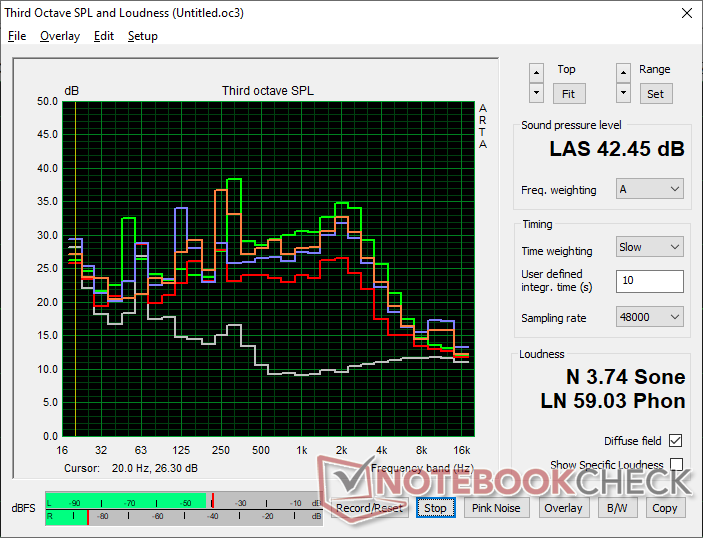
Task: Click the user defined integration time field
Action: [x=649, y=281]
